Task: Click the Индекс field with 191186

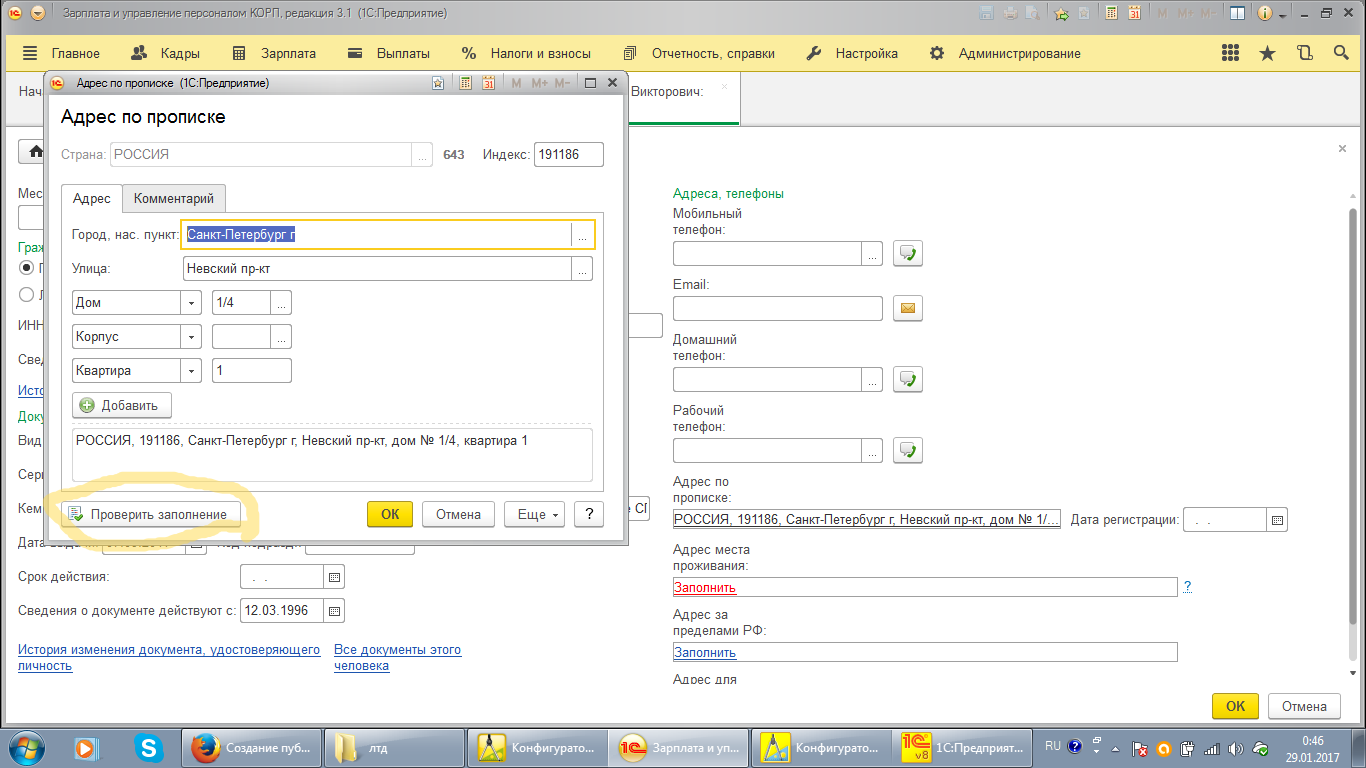Action: click(x=569, y=155)
